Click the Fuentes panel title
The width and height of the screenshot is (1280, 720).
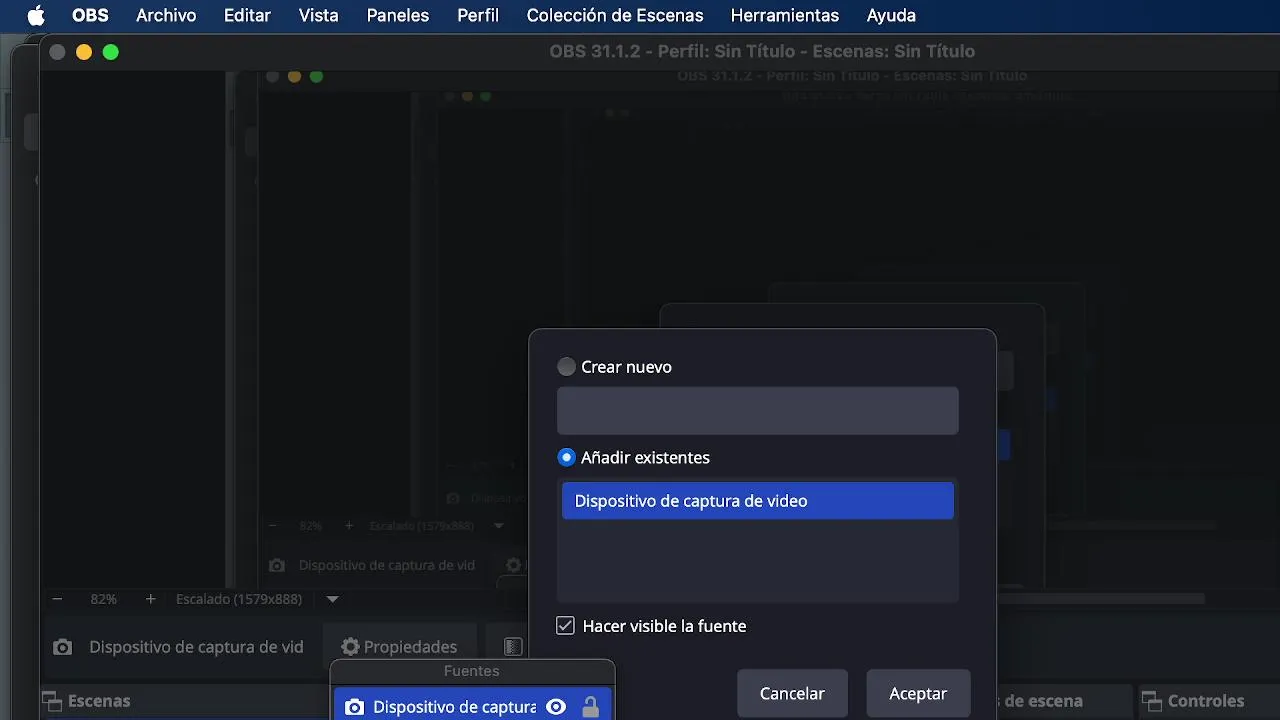(472, 671)
